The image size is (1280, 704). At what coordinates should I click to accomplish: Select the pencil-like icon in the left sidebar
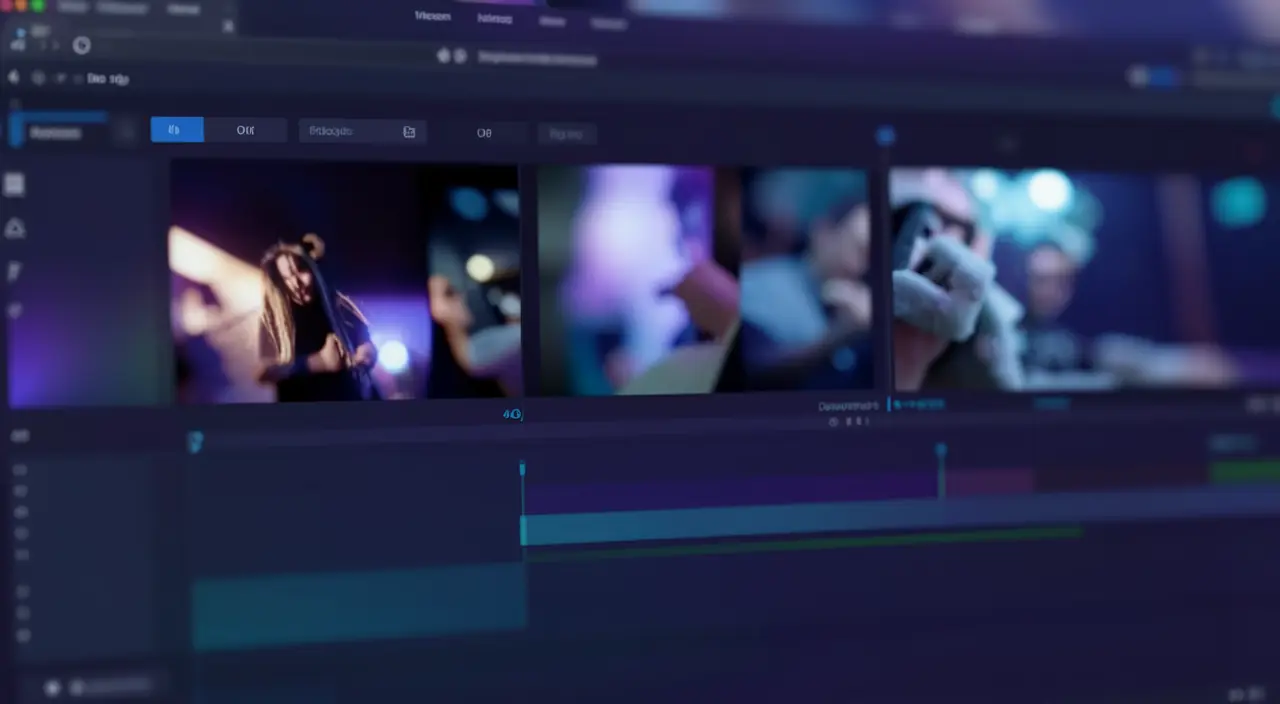click(x=14, y=271)
